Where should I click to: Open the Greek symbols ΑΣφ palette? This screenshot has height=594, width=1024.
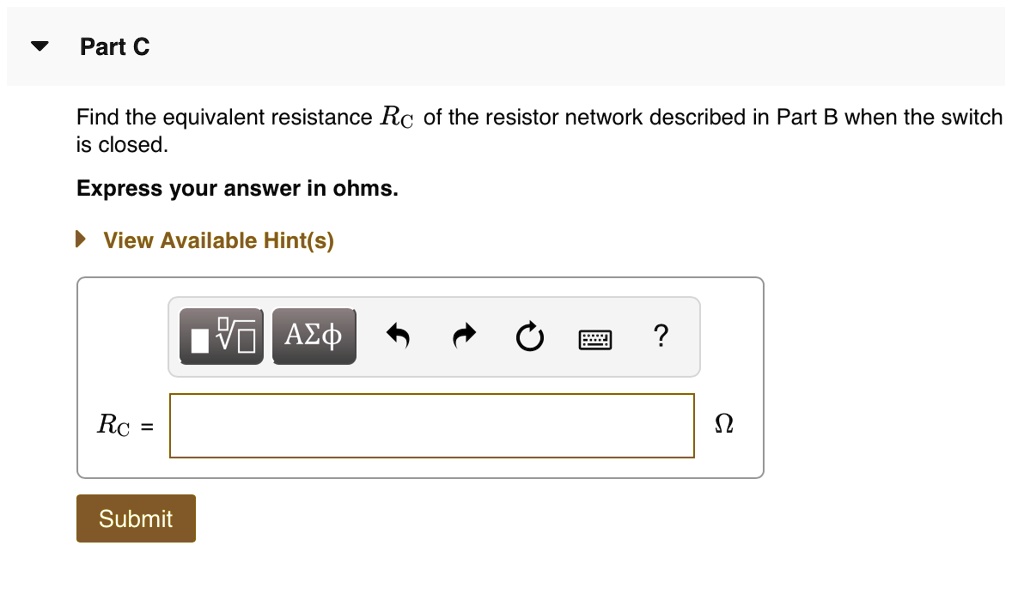click(x=313, y=336)
